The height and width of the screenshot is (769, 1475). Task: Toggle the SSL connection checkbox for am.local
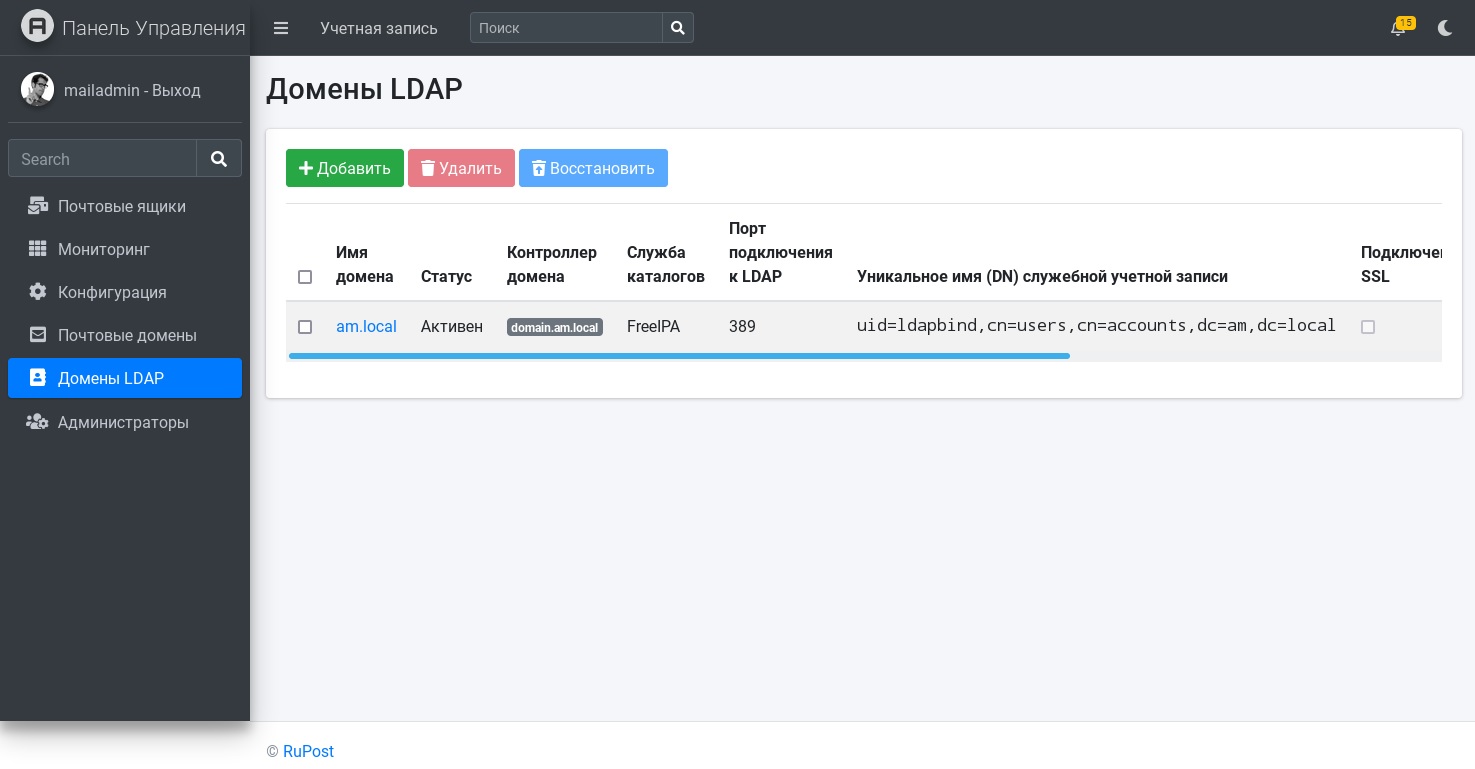click(1368, 327)
